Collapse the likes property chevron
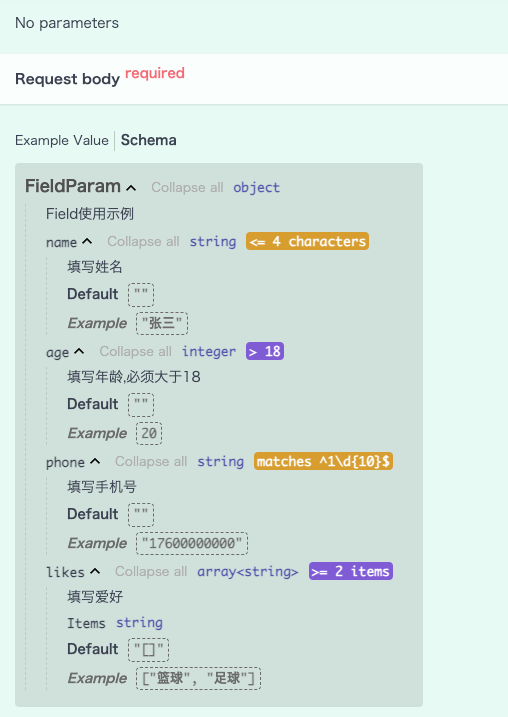Screen dimensions: 508x717 (95, 571)
